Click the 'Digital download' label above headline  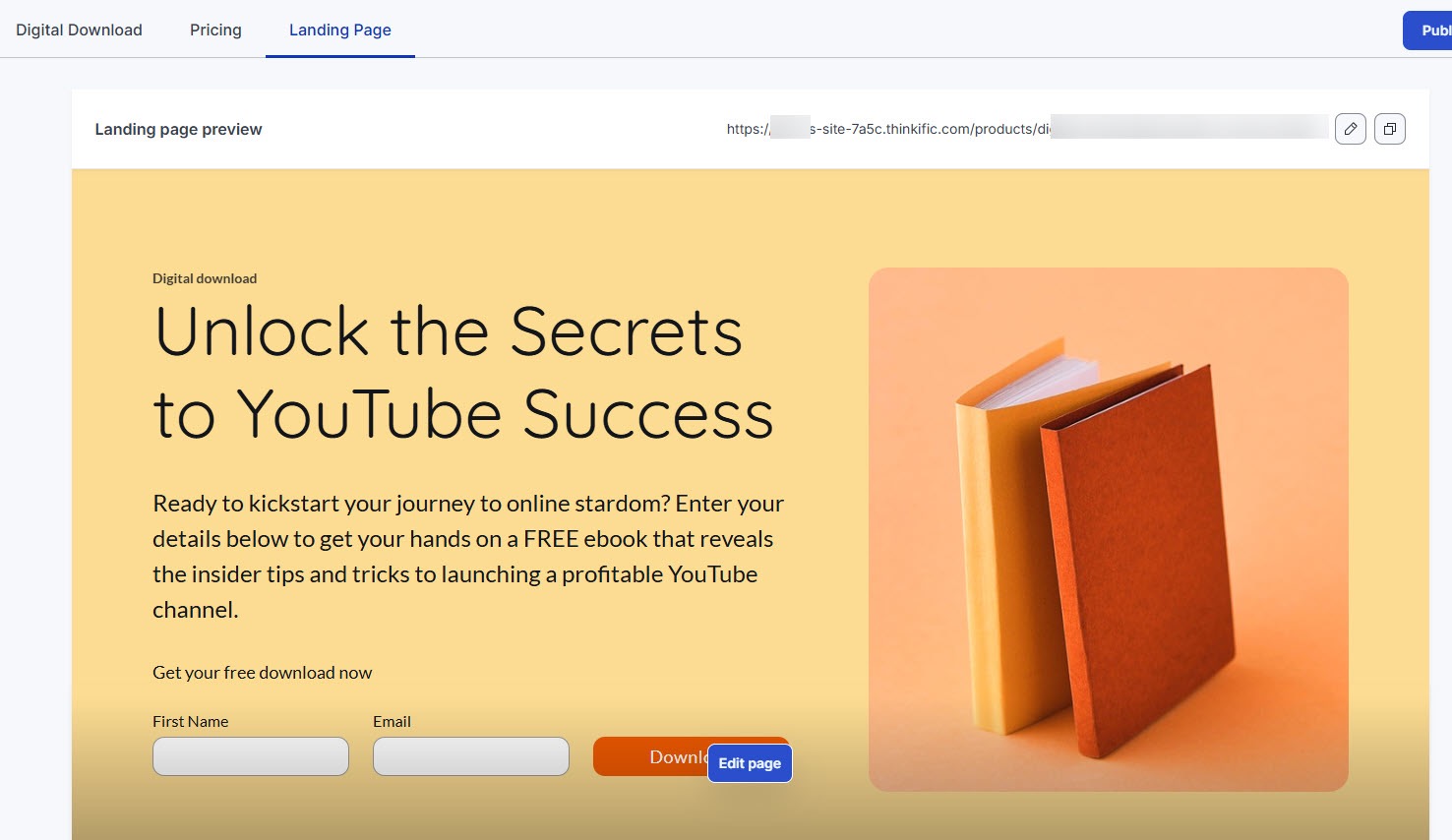(205, 278)
